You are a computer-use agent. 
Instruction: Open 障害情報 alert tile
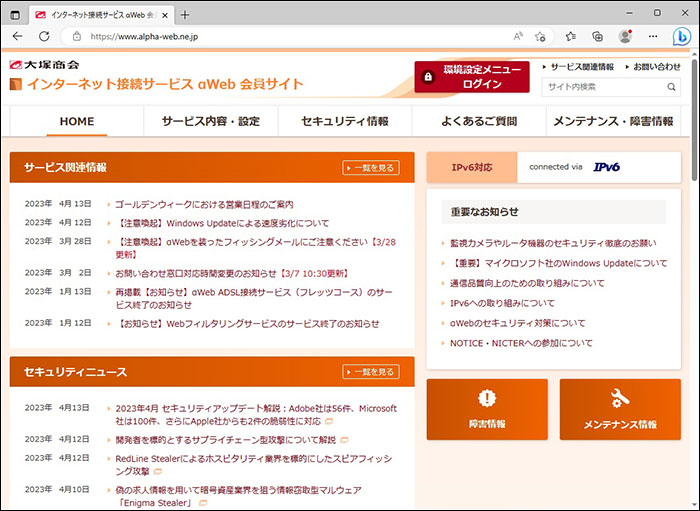[487, 409]
